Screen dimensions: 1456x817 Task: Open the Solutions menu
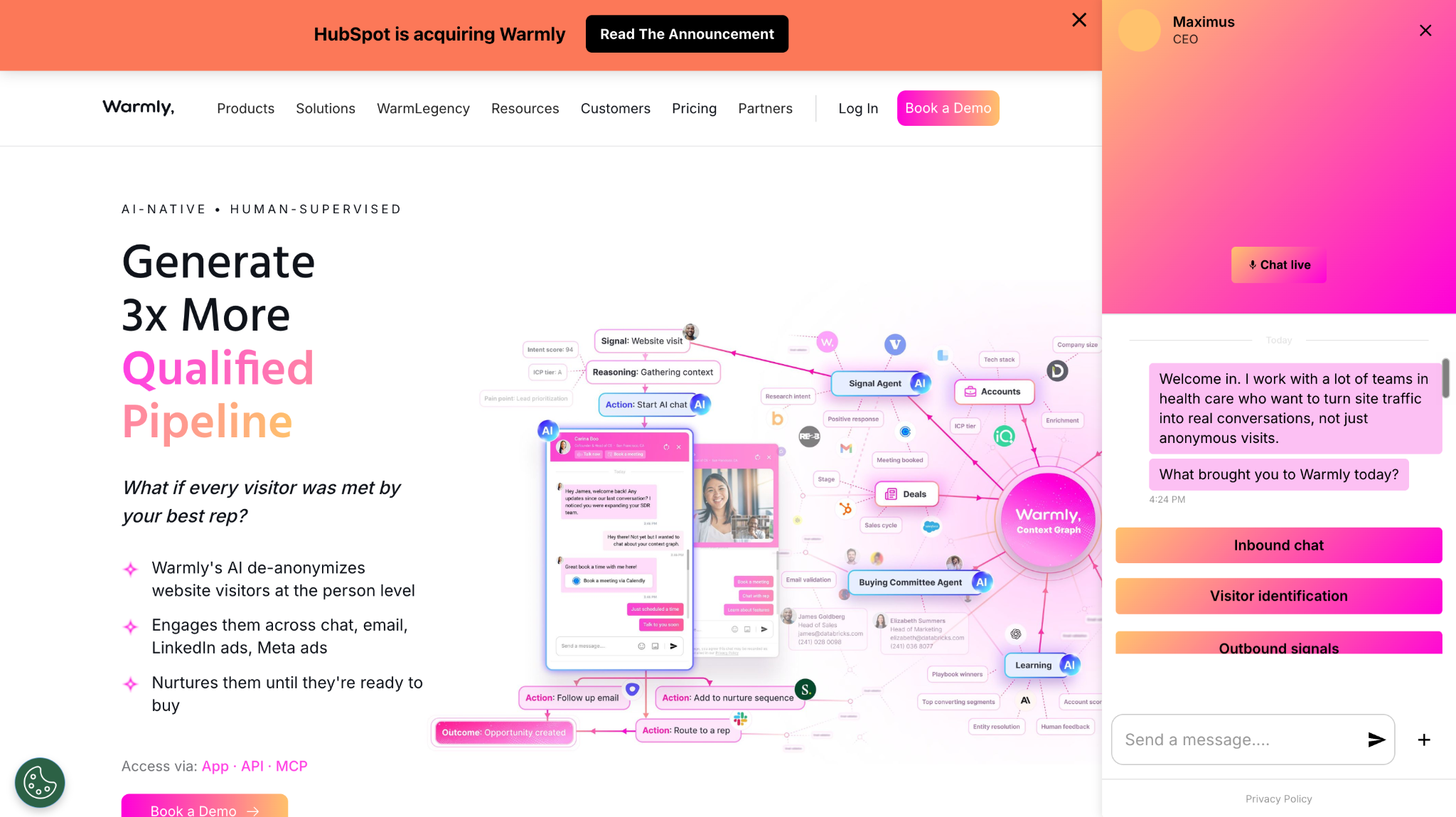326,108
